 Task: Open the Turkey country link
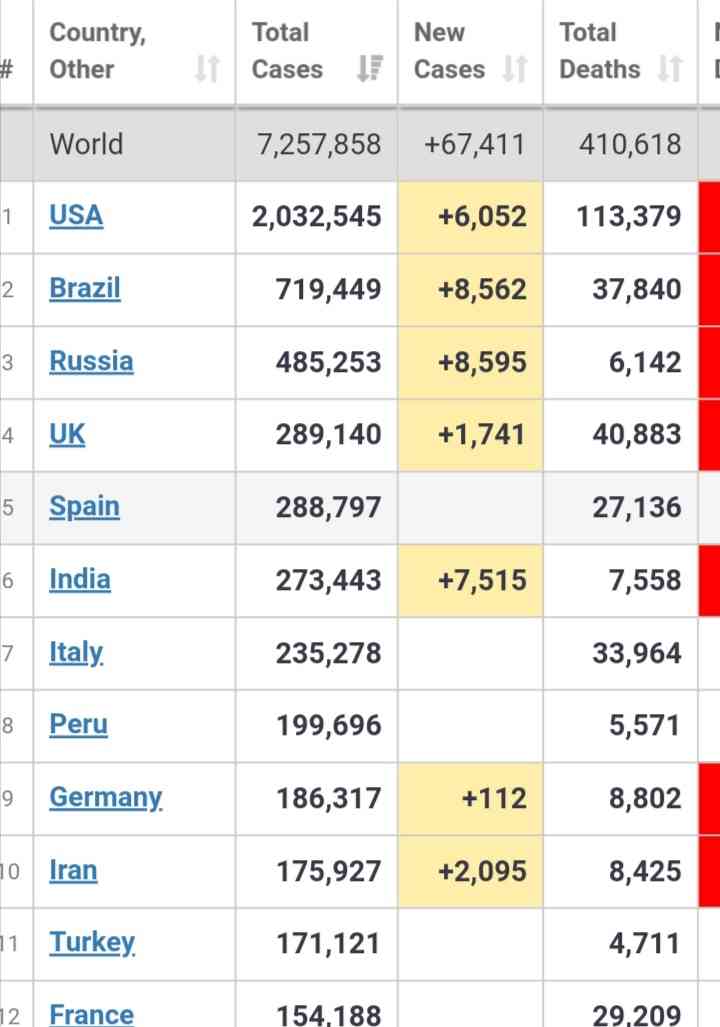click(92, 943)
